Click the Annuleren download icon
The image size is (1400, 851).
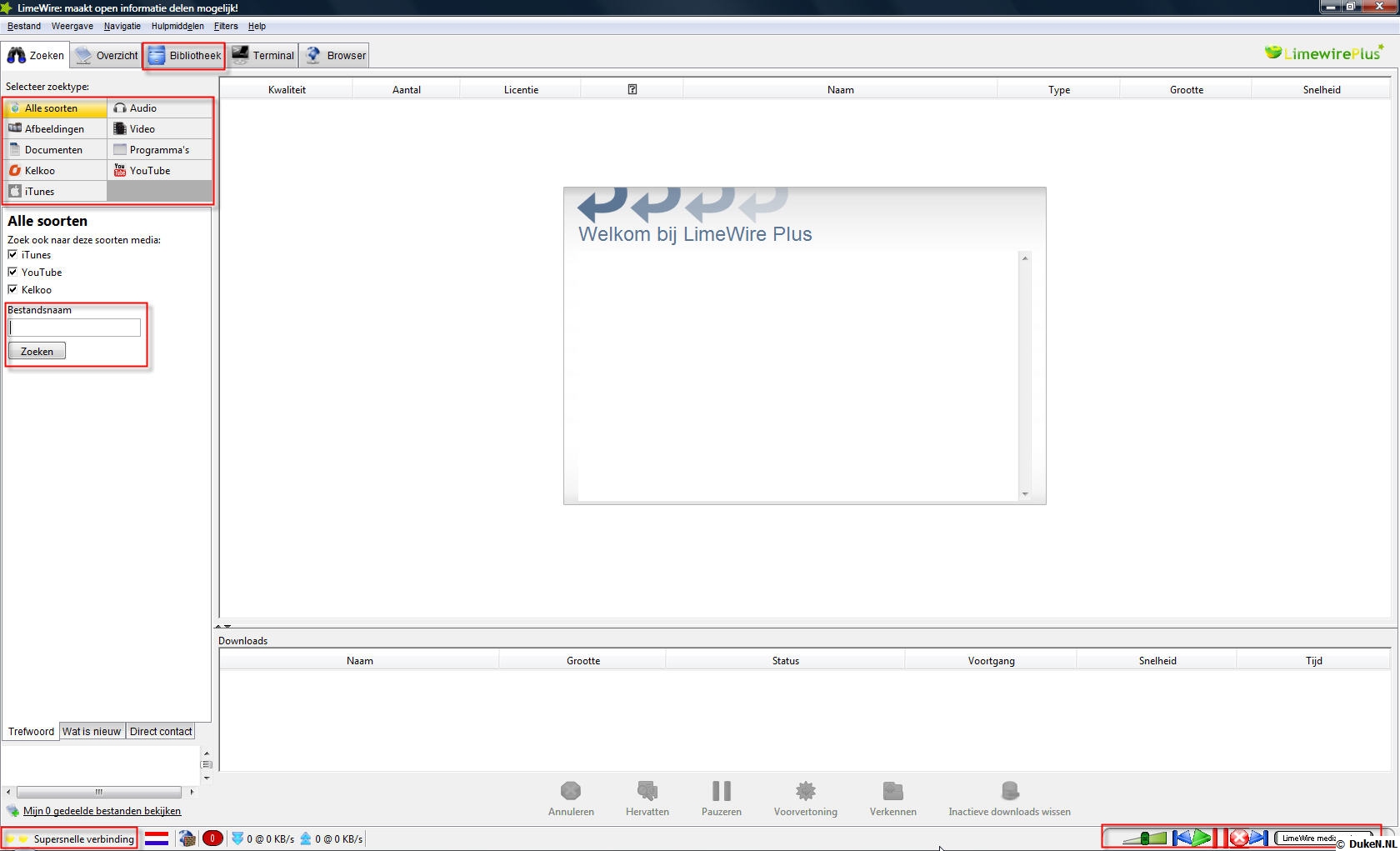[x=571, y=790]
